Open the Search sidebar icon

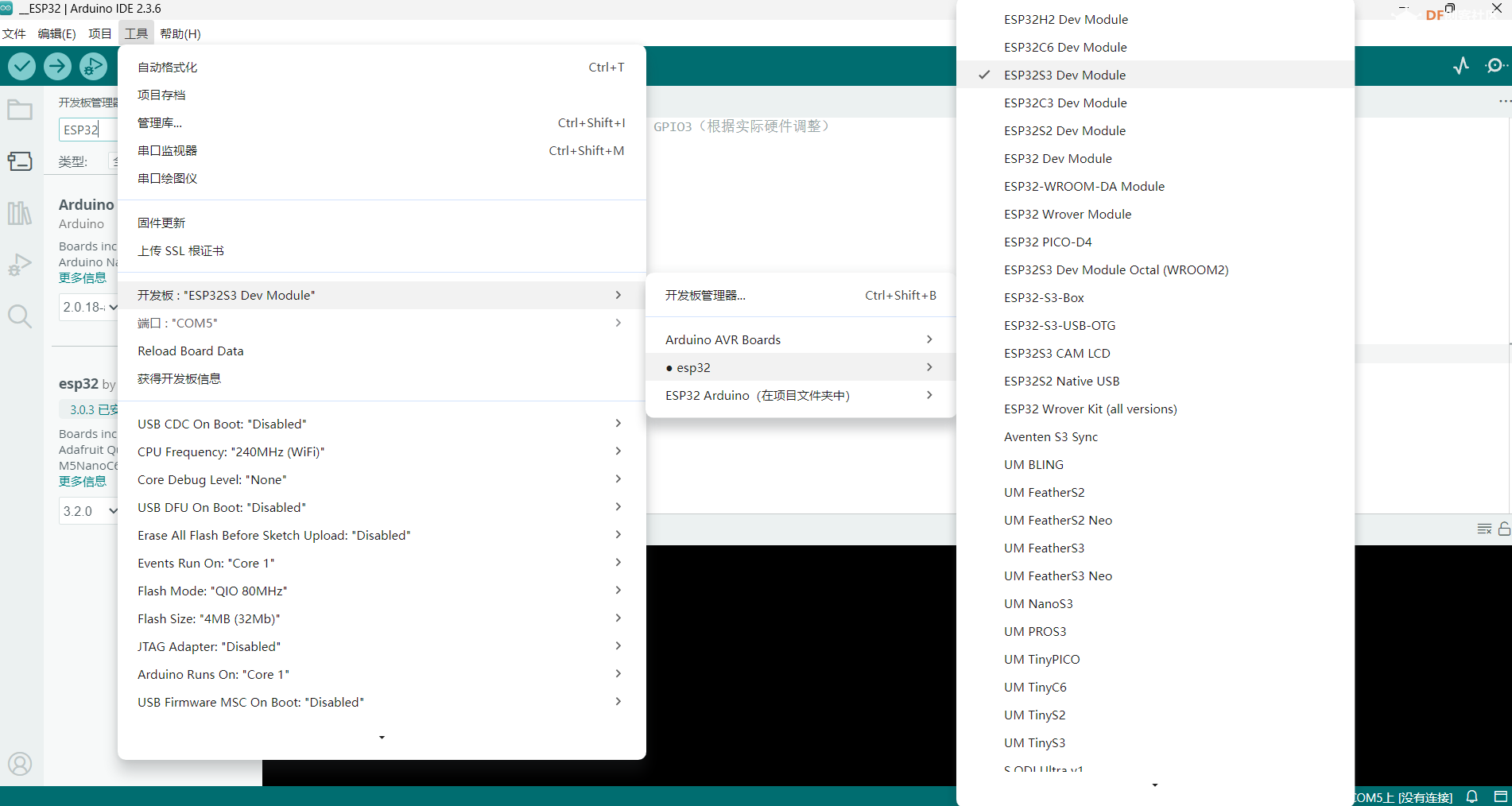(x=20, y=316)
